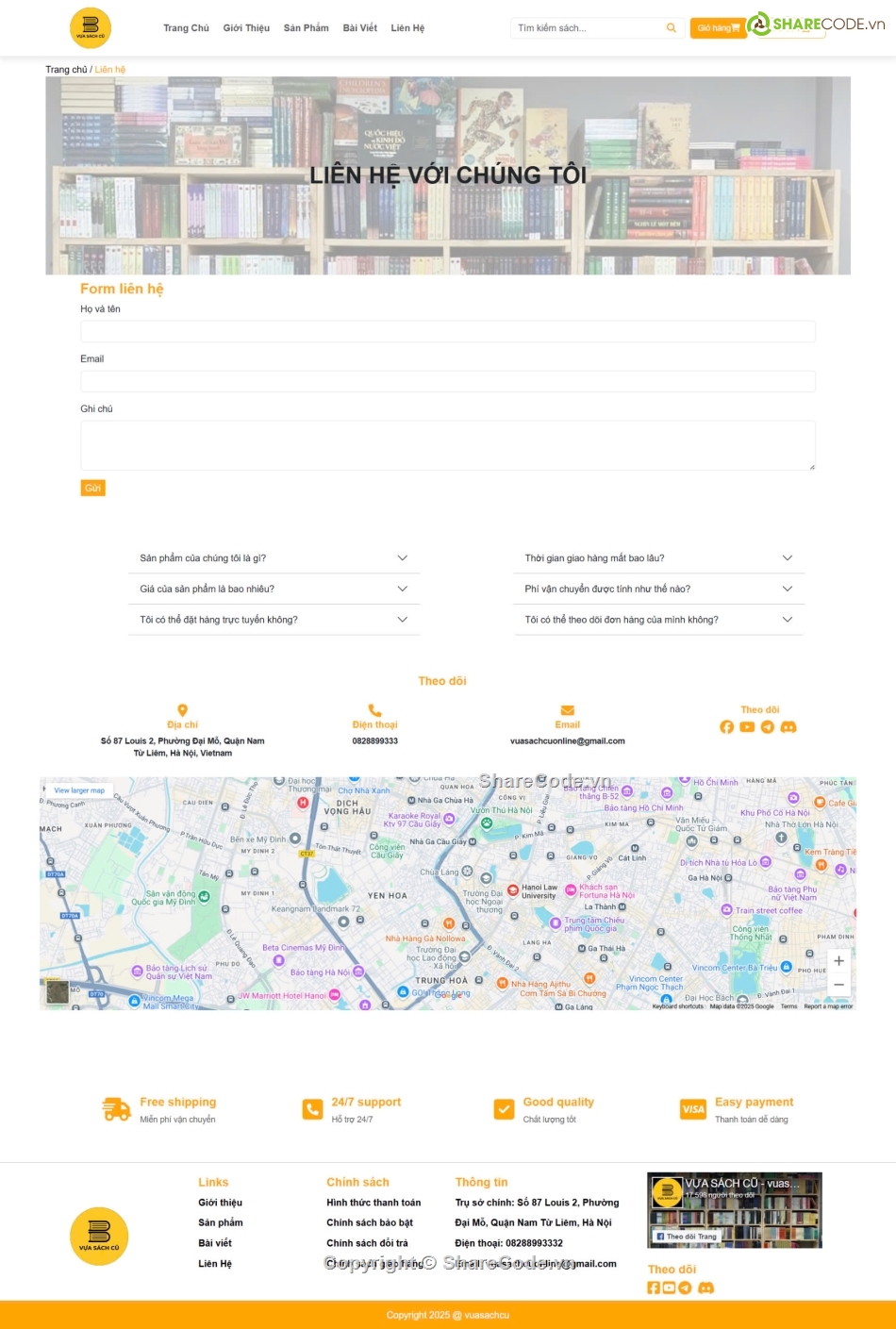
Task: Open footer Sản phẩm link
Action: tap(220, 1222)
